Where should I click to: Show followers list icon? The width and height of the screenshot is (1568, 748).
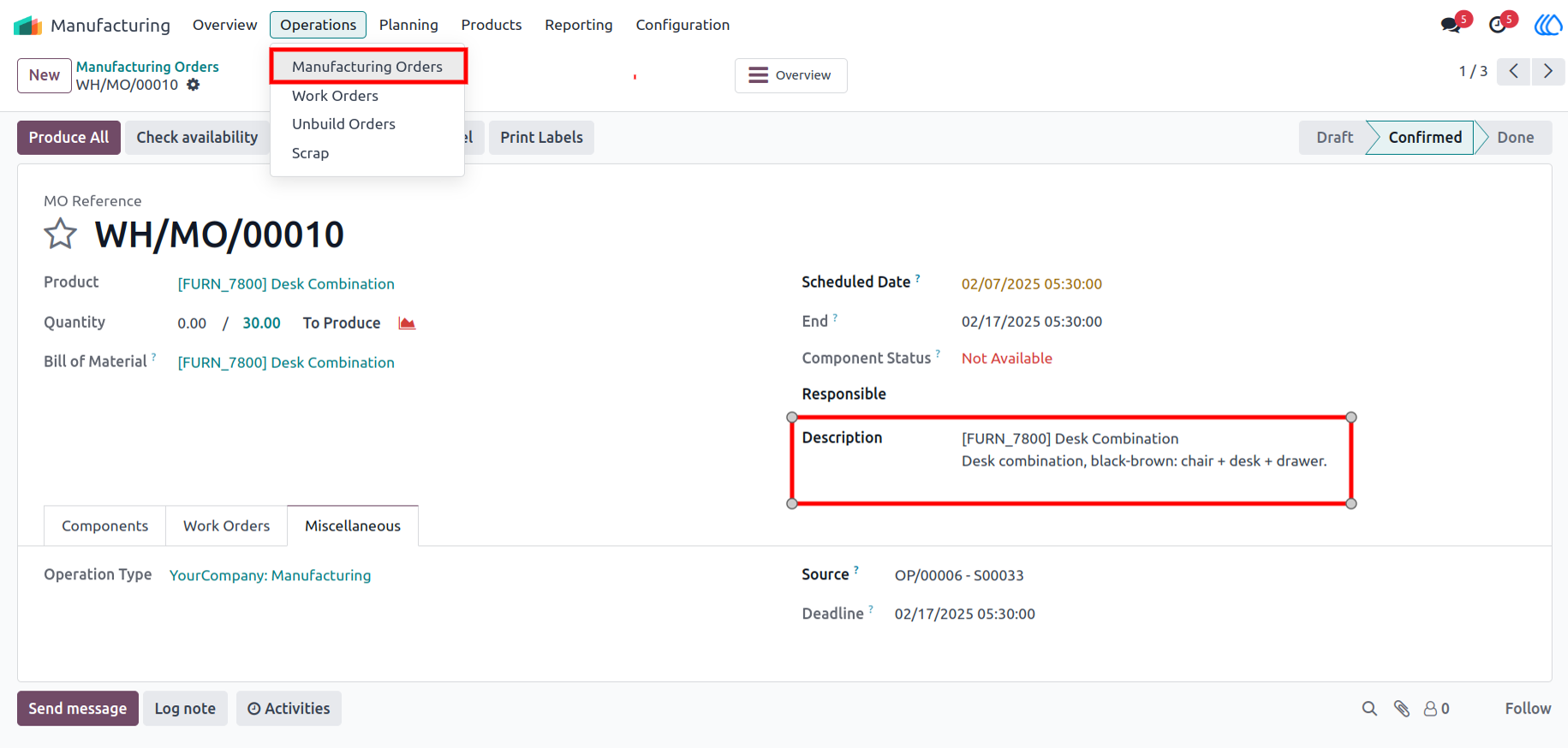[1436, 709]
